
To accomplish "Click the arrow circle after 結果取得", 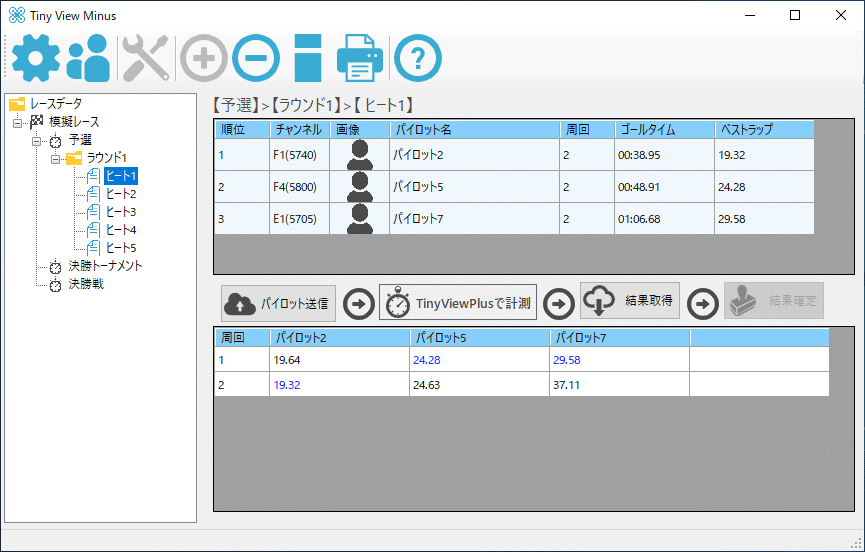I will pos(702,303).
